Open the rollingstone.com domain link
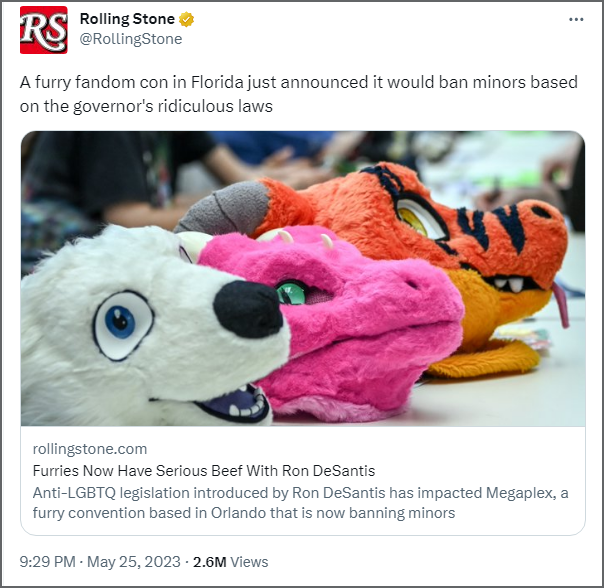Screen dimensions: 604x588 click(90, 449)
